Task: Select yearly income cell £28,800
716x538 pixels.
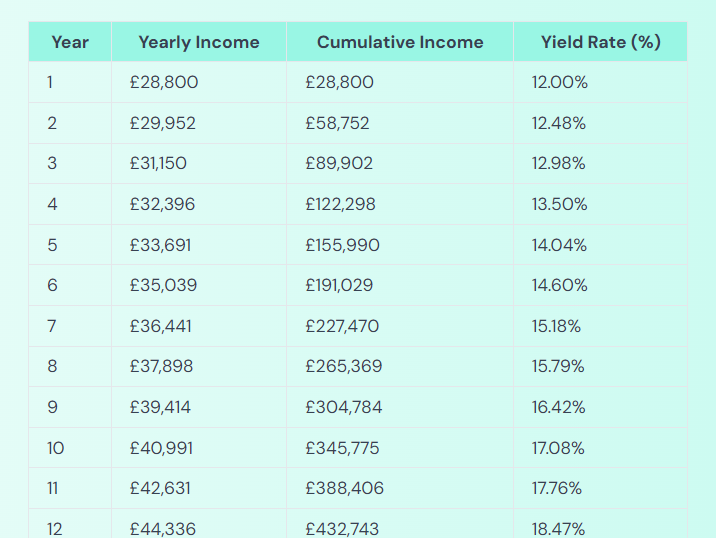Action: 164,82
